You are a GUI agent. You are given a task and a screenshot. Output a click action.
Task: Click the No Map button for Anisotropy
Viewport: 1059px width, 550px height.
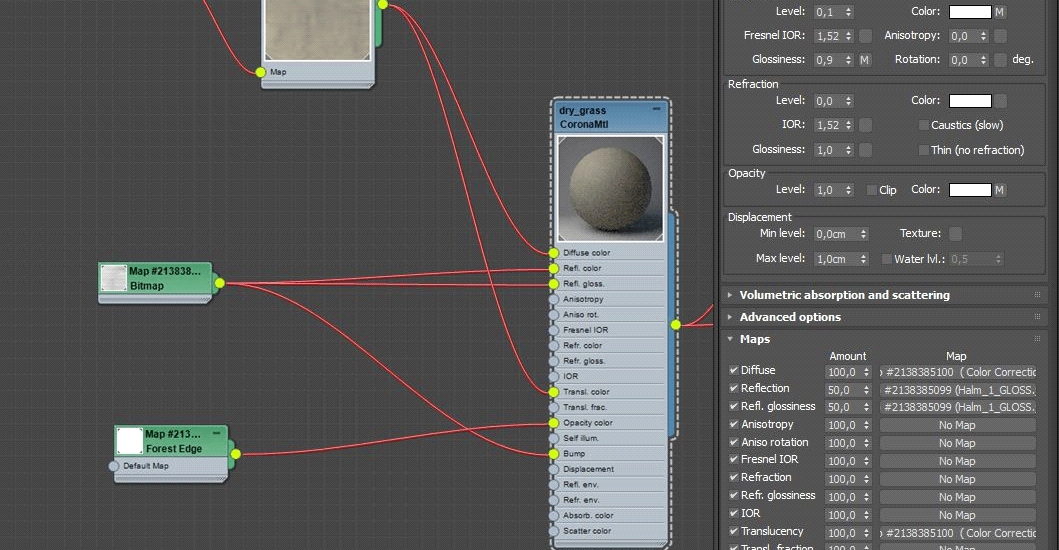tap(957, 425)
